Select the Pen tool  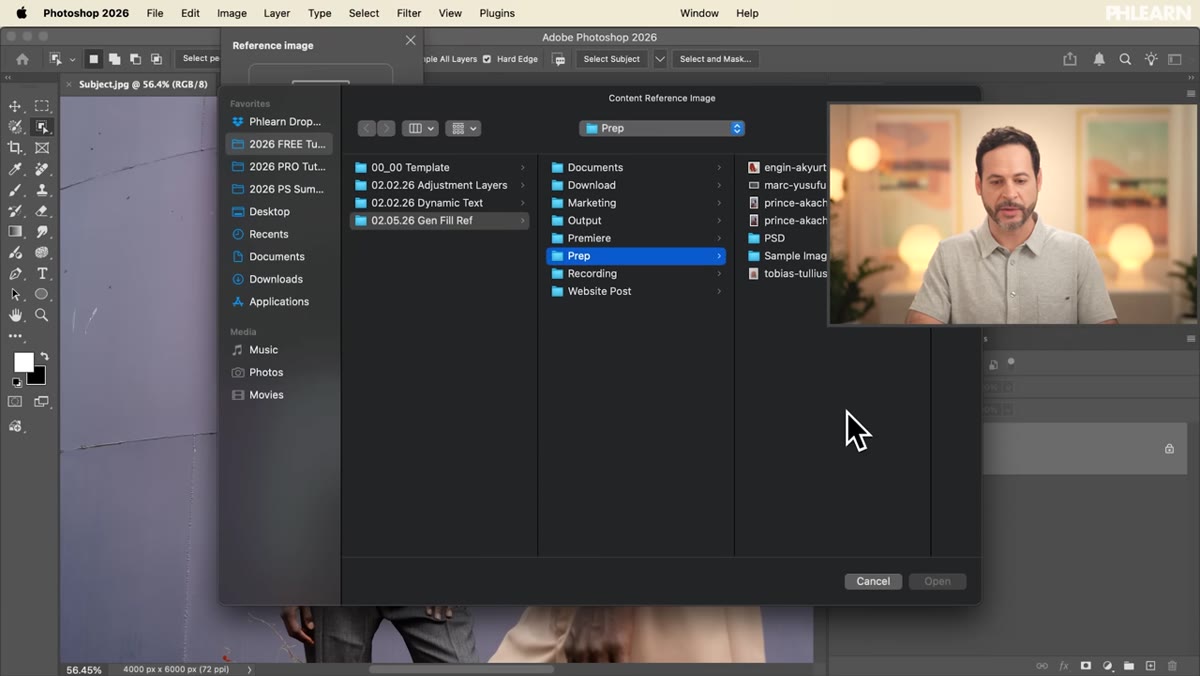pyautogui.click(x=15, y=274)
